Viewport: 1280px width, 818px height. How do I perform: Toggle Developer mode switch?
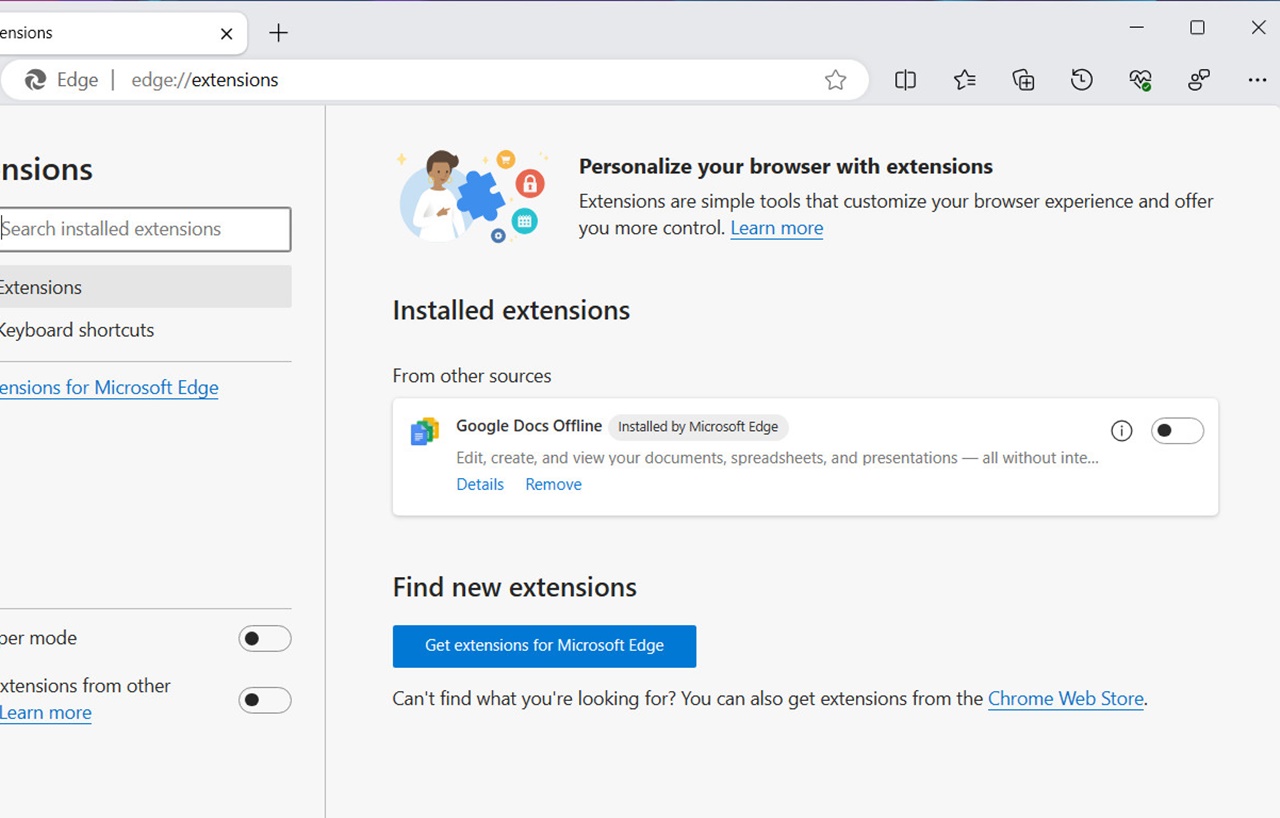[x=265, y=638]
